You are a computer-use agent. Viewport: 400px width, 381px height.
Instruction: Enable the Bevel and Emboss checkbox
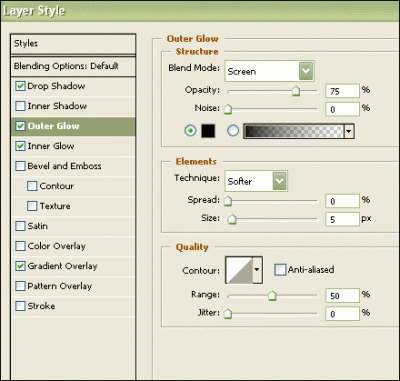20,166
